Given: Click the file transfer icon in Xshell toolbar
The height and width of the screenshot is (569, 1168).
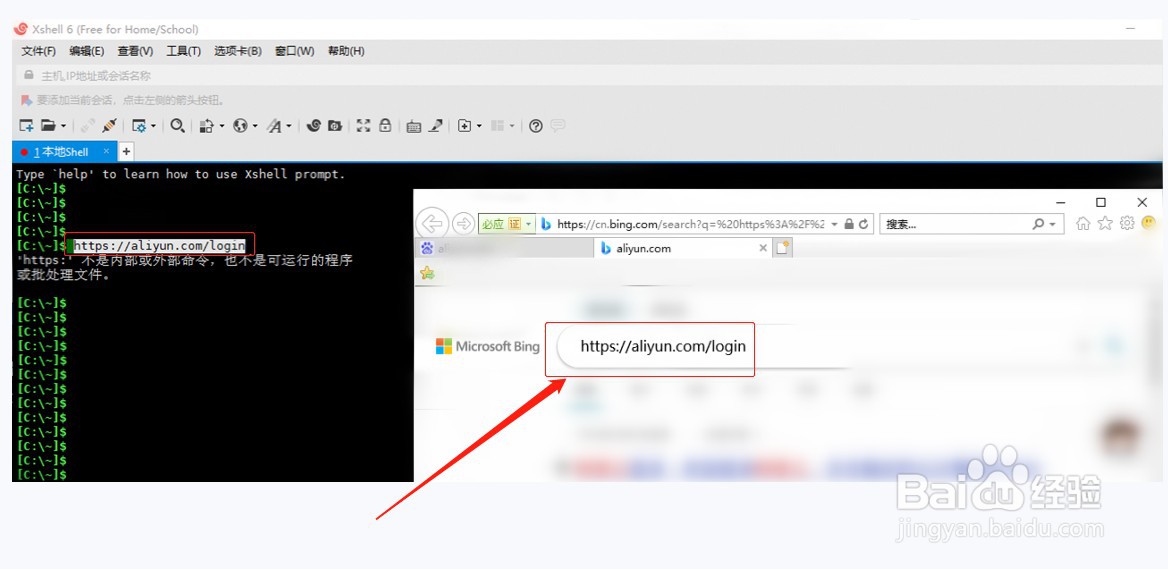Looking at the screenshot, I should (208, 126).
